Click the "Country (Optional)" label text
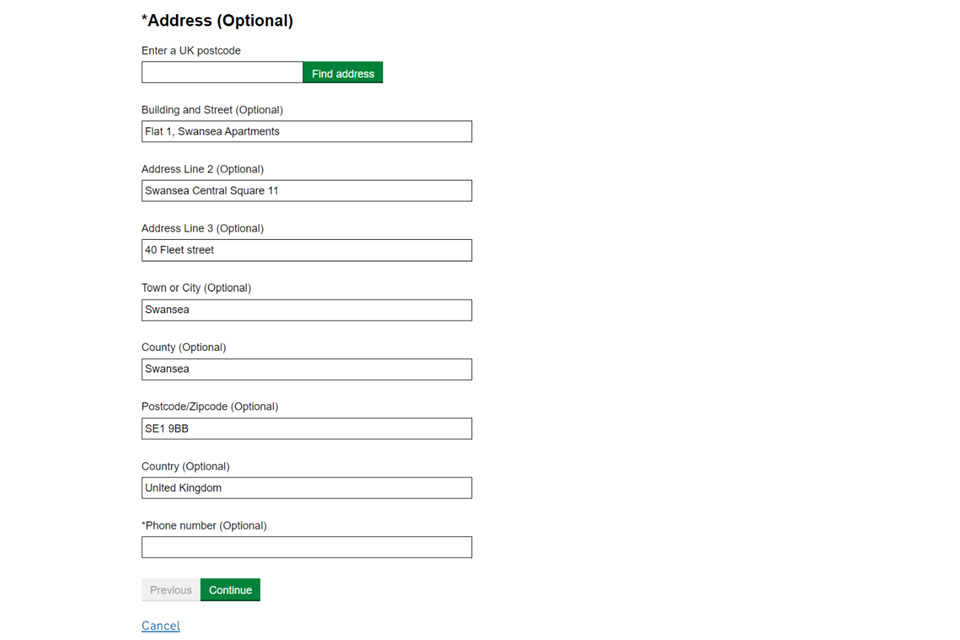Screen dimensions: 960x640 pyautogui.click(x=185, y=466)
